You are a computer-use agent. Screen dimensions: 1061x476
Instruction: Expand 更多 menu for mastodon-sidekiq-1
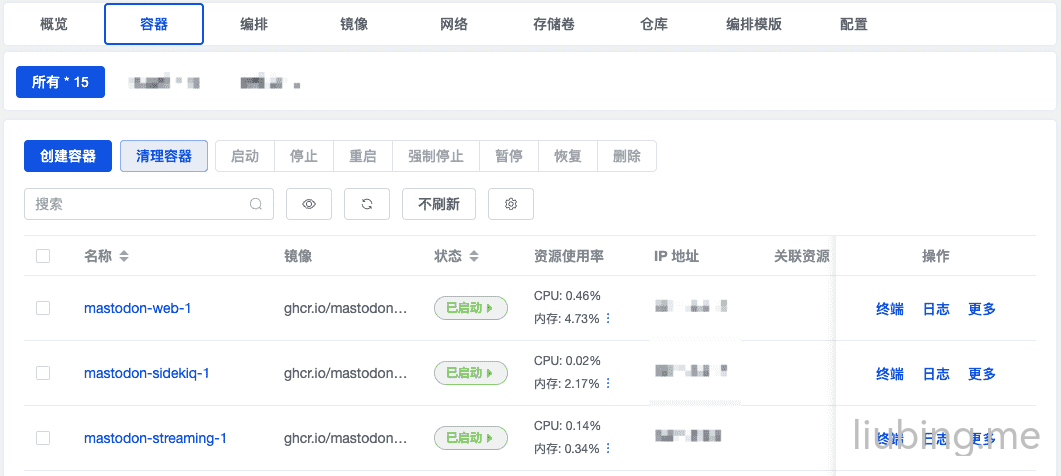[x=982, y=374]
